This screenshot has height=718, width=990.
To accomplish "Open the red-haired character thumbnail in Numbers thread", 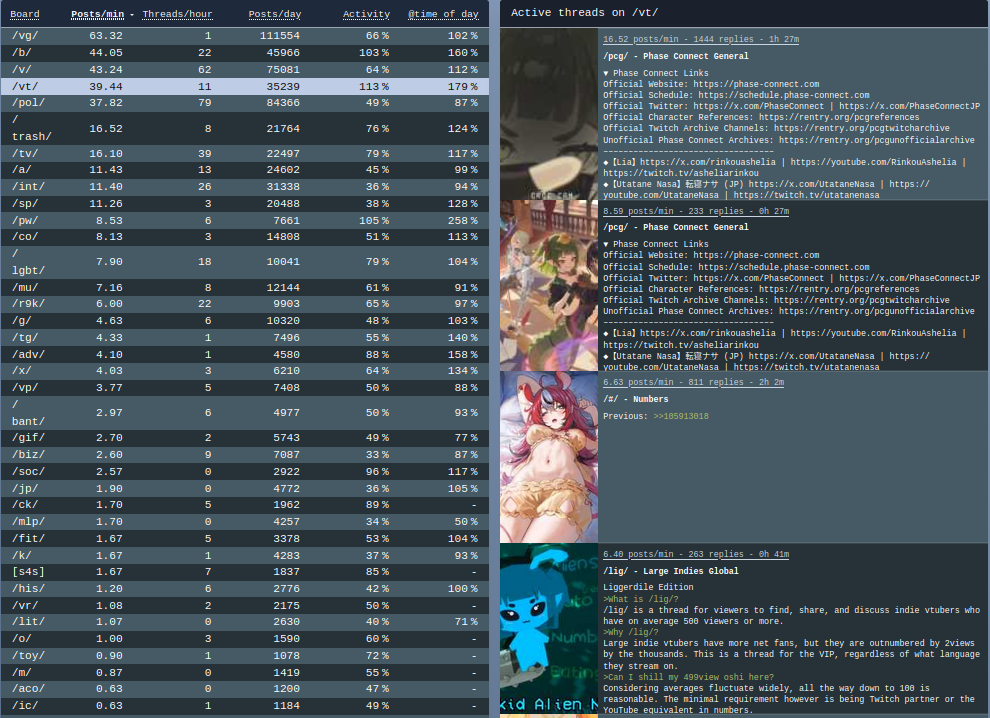I will (x=549, y=457).
